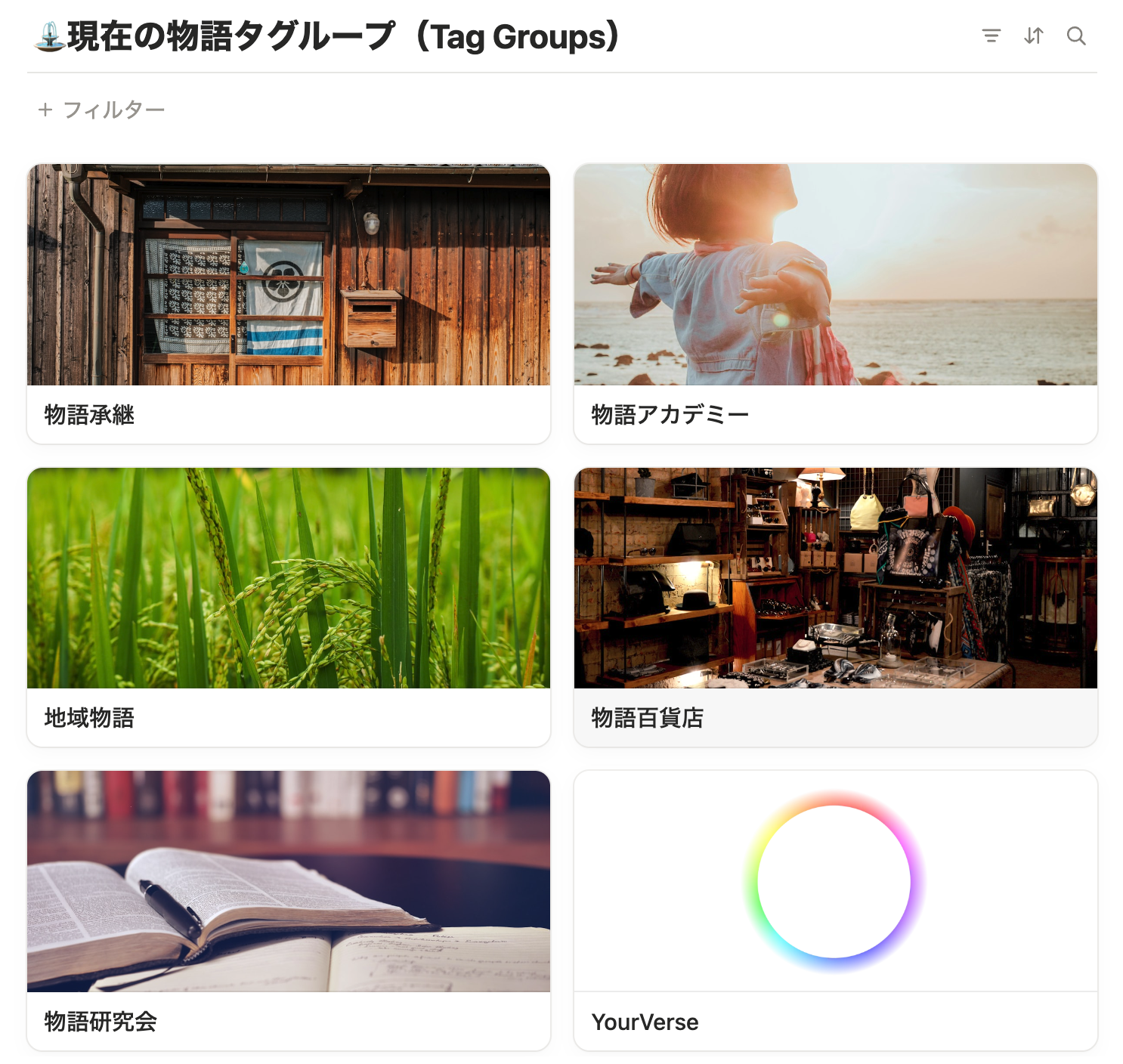Click the fountain emoji page icon

(49, 37)
